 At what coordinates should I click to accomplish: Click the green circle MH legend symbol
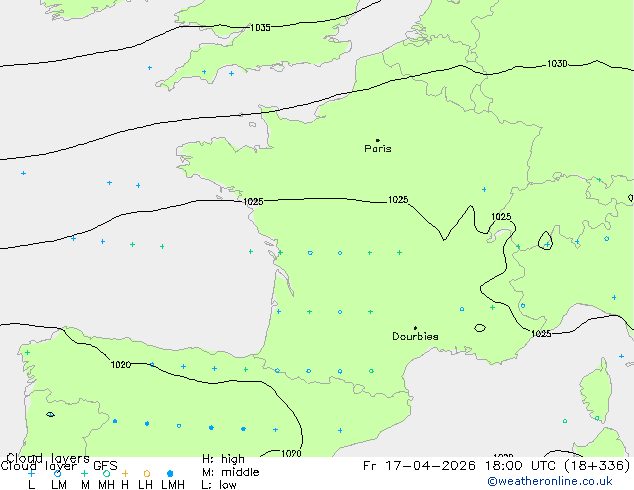(x=106, y=473)
